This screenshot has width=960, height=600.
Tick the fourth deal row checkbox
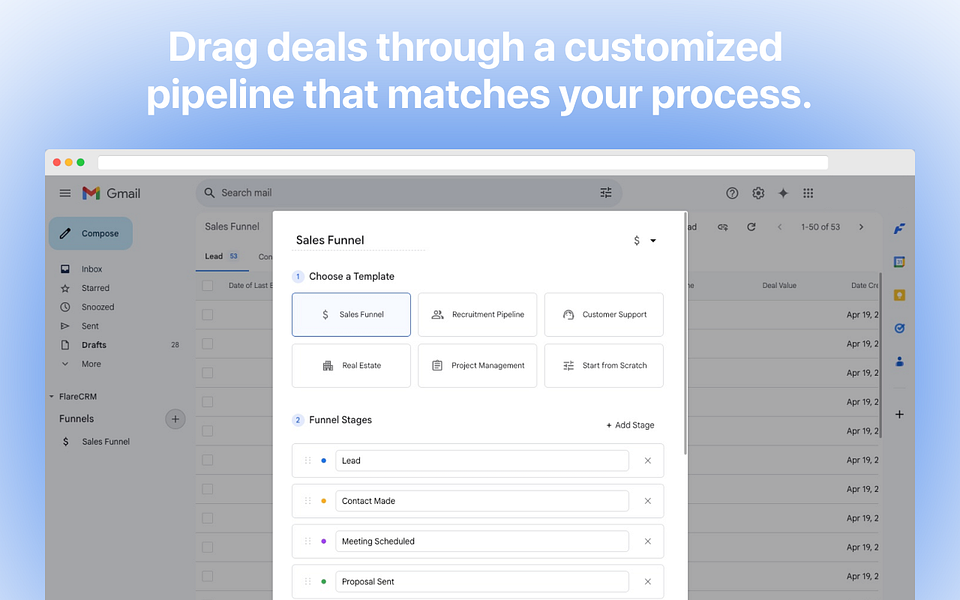208,402
